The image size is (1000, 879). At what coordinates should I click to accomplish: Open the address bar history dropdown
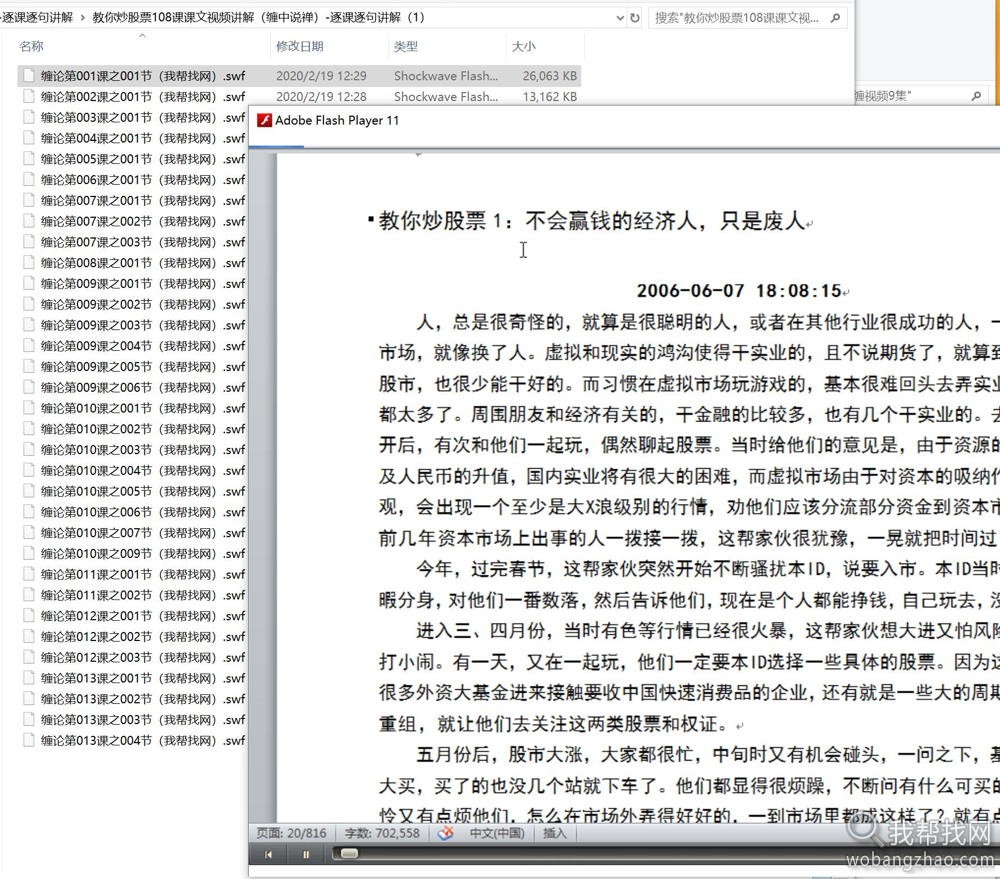pyautogui.click(x=620, y=17)
